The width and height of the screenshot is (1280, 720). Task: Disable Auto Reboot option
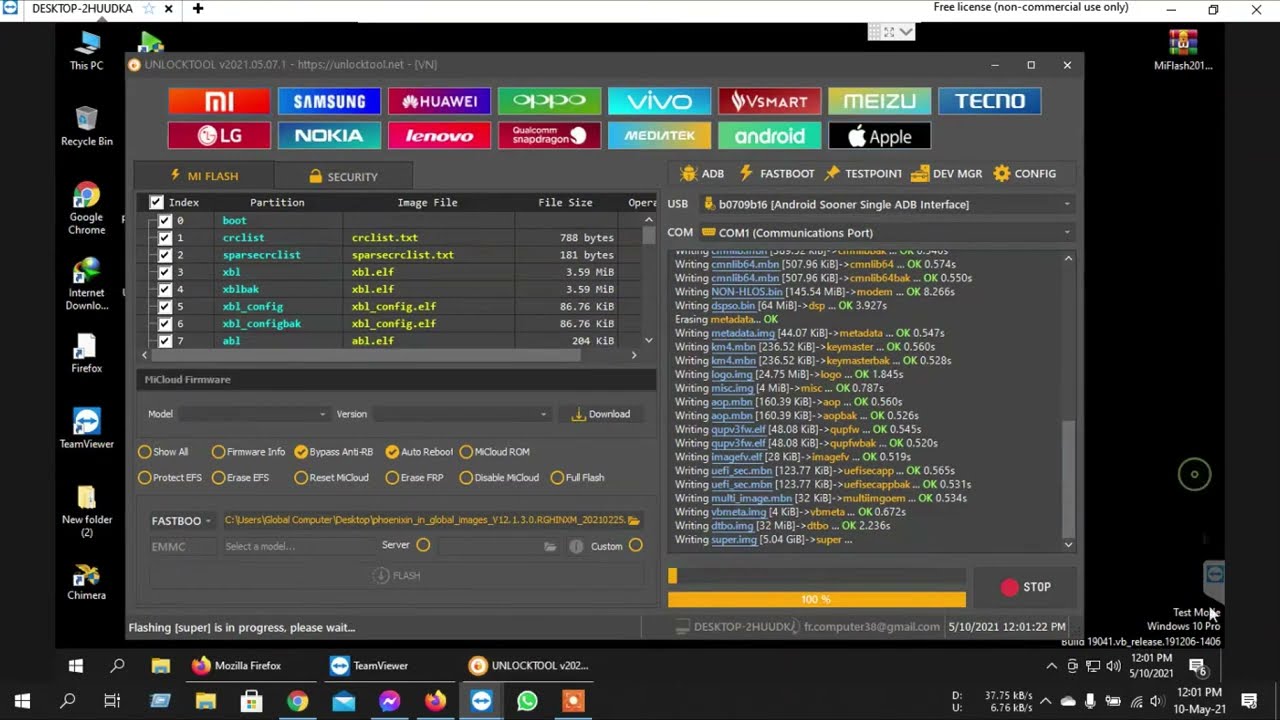[419, 452]
